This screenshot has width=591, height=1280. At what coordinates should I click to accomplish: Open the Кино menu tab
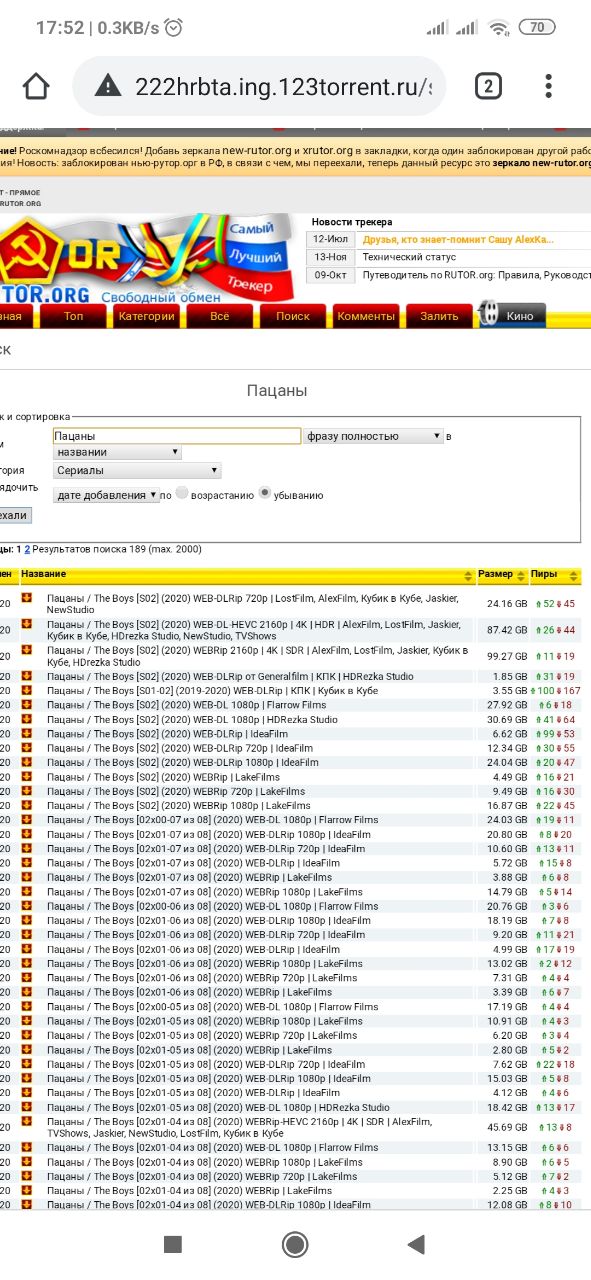[520, 316]
